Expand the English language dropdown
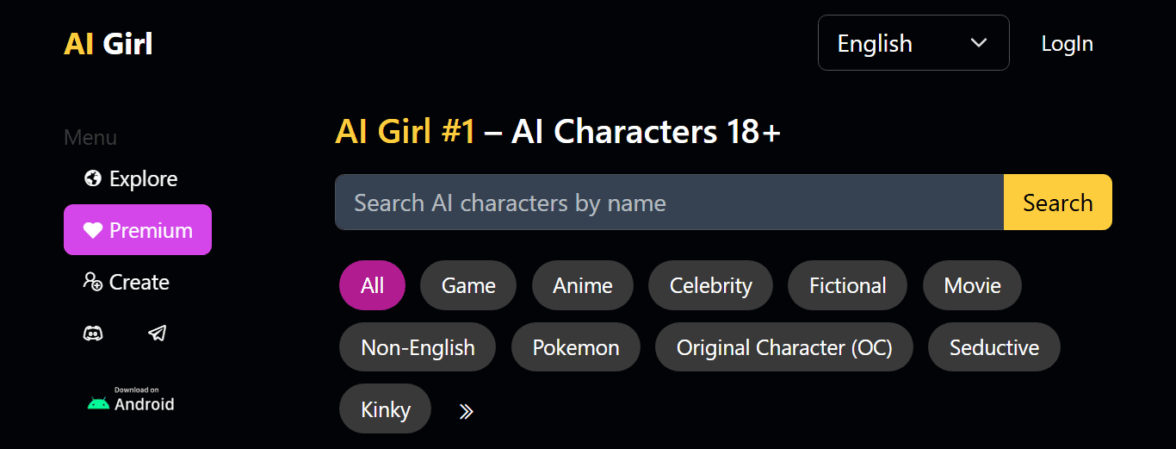Viewport: 1176px width, 449px height. pos(913,43)
